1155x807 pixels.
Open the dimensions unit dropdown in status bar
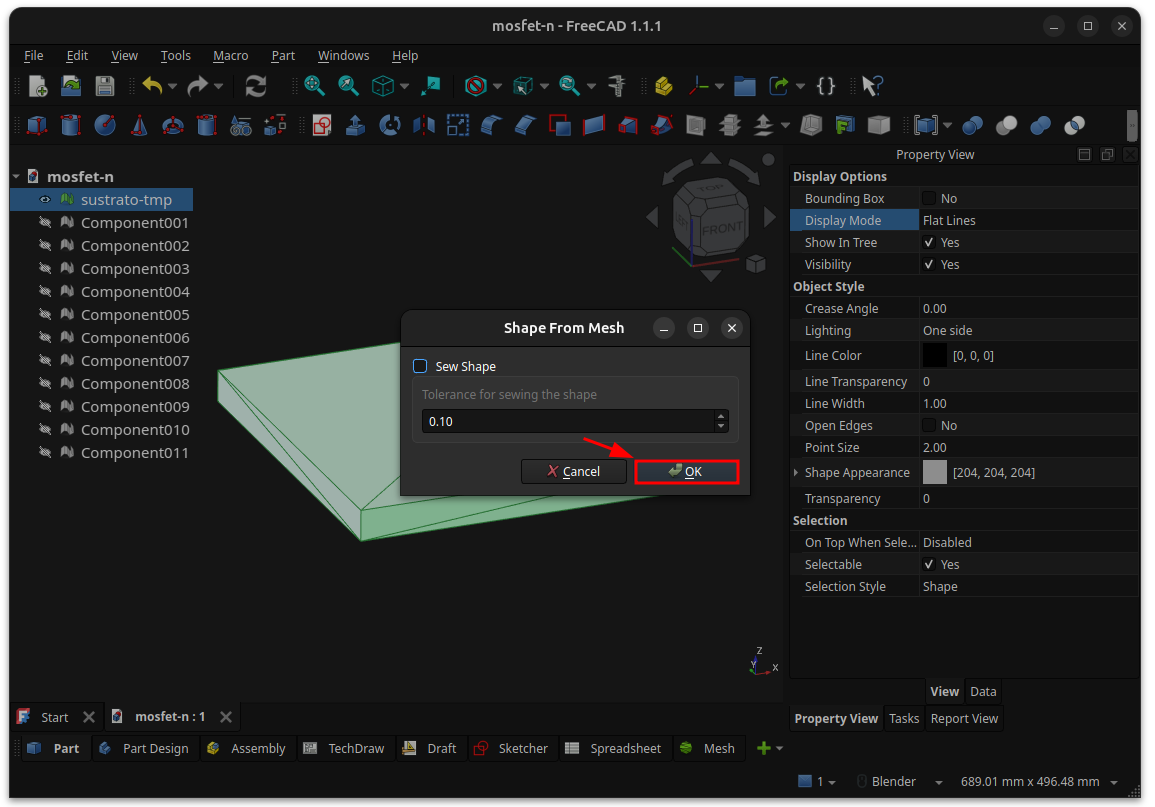pos(1114,783)
